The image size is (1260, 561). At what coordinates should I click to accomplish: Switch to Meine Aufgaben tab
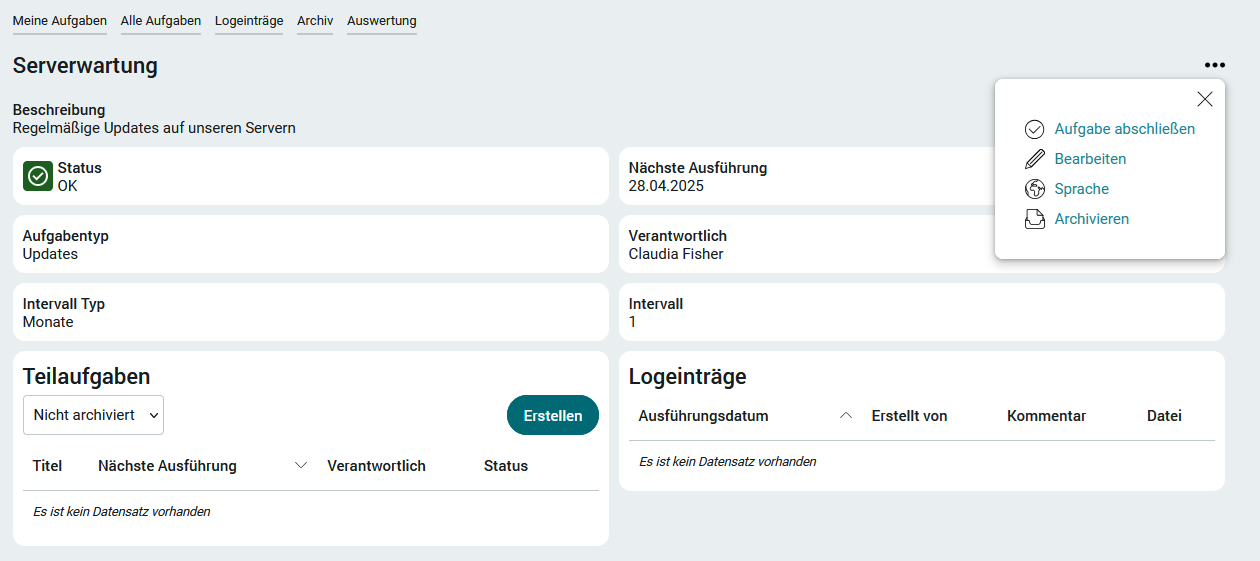[60, 21]
